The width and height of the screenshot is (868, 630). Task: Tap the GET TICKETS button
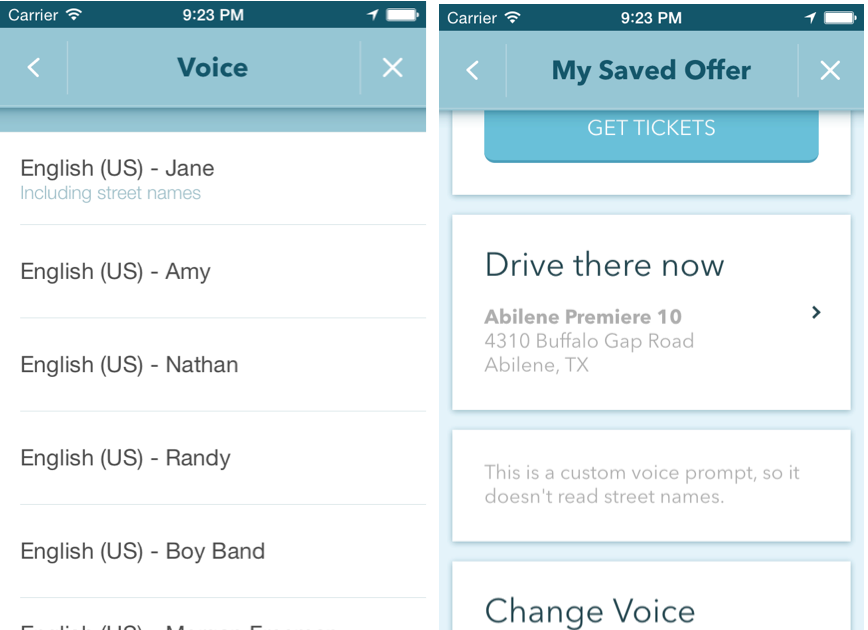pos(651,133)
